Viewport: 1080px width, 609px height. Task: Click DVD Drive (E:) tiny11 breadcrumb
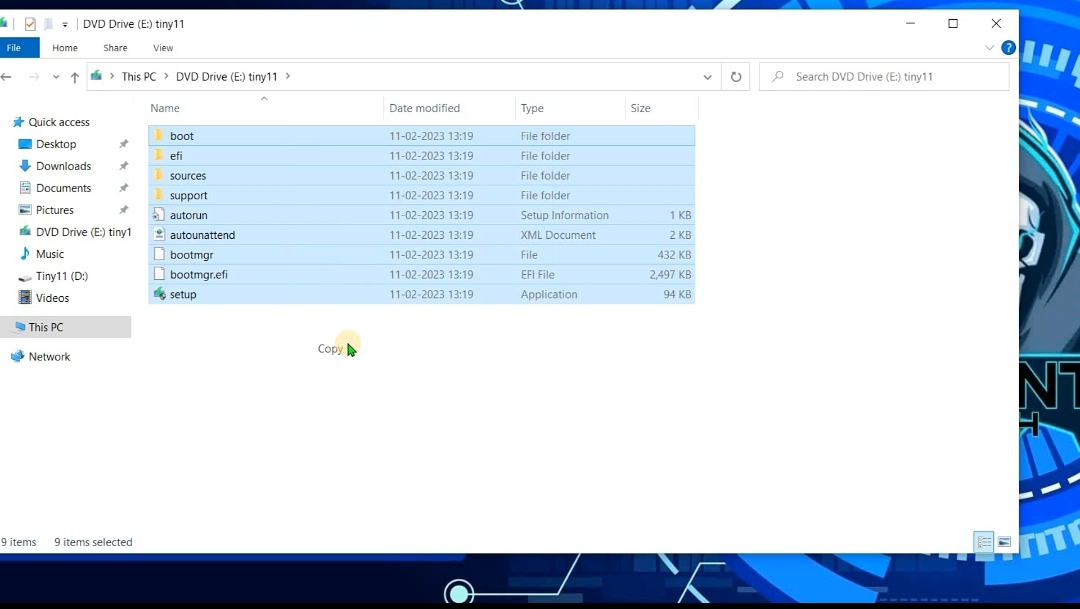pos(226,76)
